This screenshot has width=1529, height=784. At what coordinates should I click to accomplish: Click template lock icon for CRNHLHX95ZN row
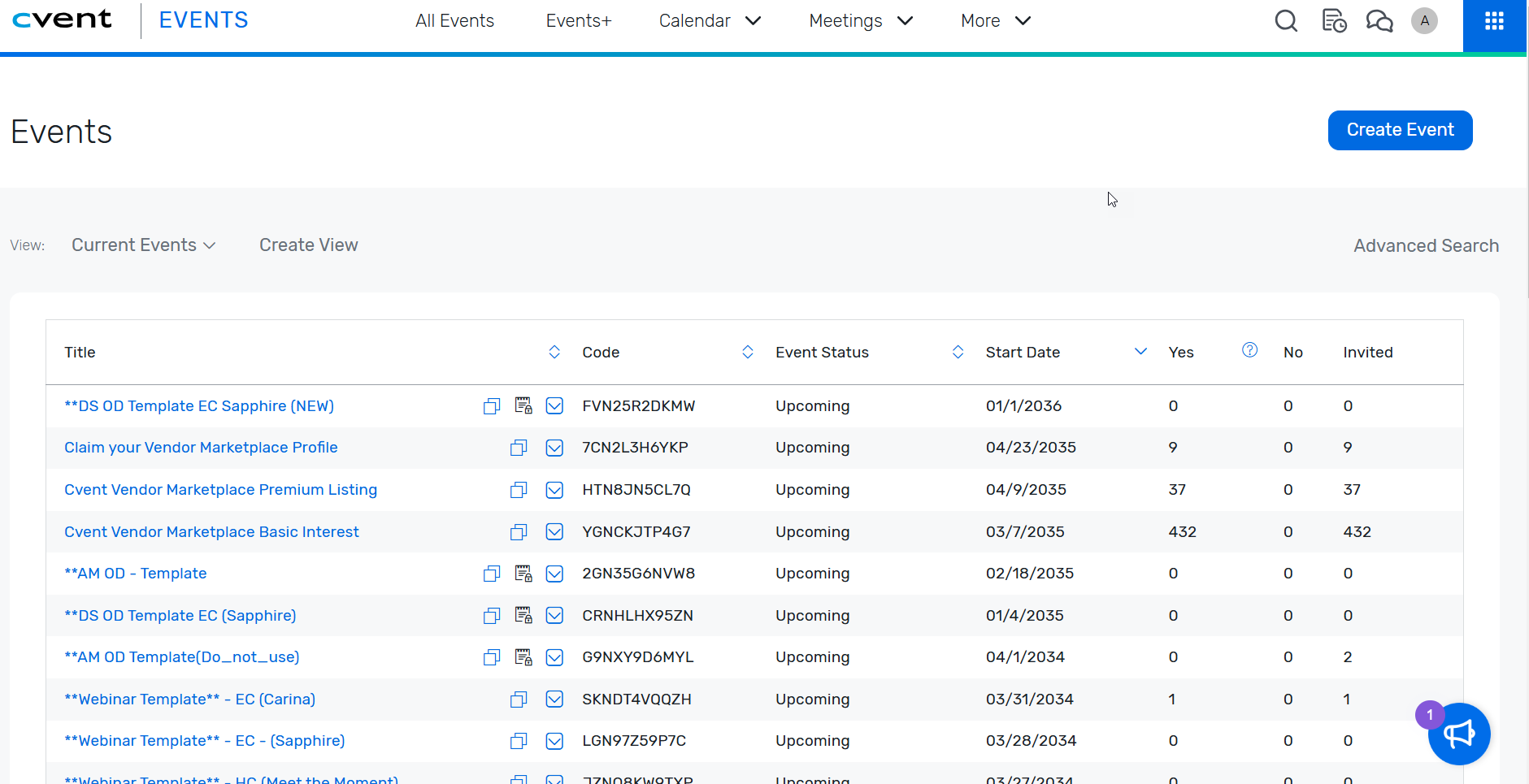click(523, 615)
